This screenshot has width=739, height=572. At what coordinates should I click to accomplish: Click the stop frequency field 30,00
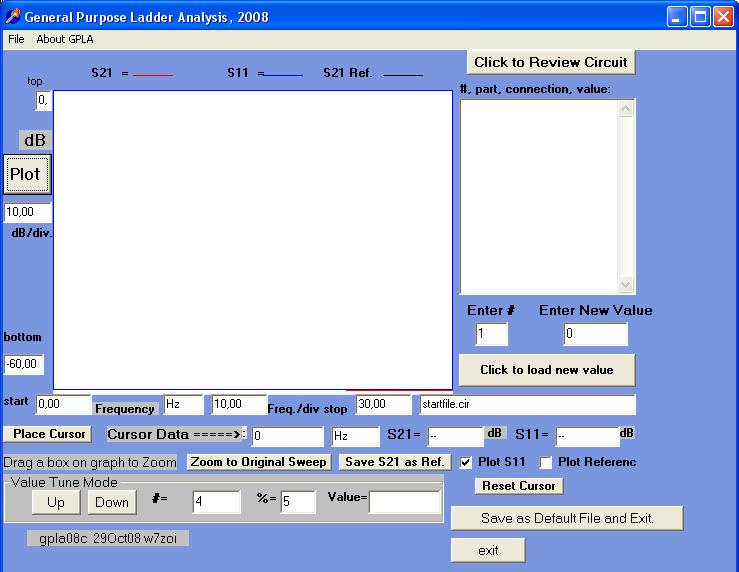(383, 405)
